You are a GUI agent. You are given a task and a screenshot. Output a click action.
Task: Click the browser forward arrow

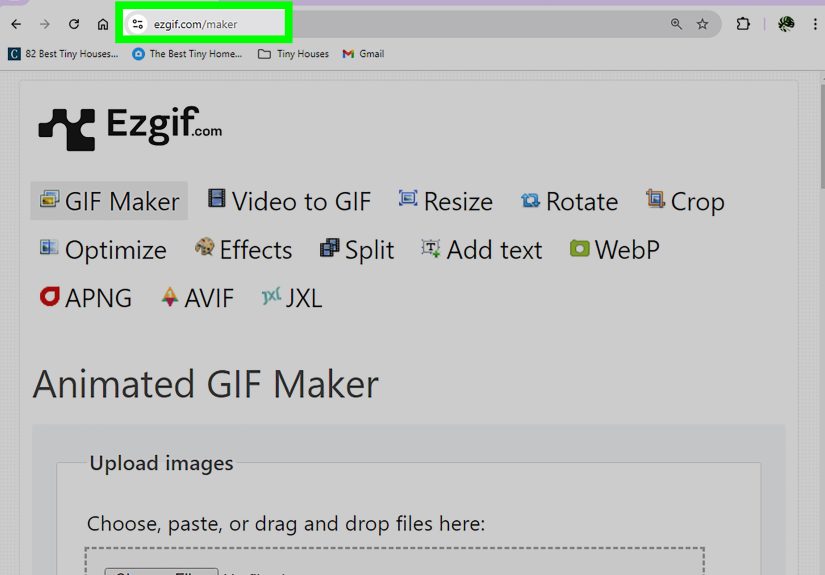45,24
